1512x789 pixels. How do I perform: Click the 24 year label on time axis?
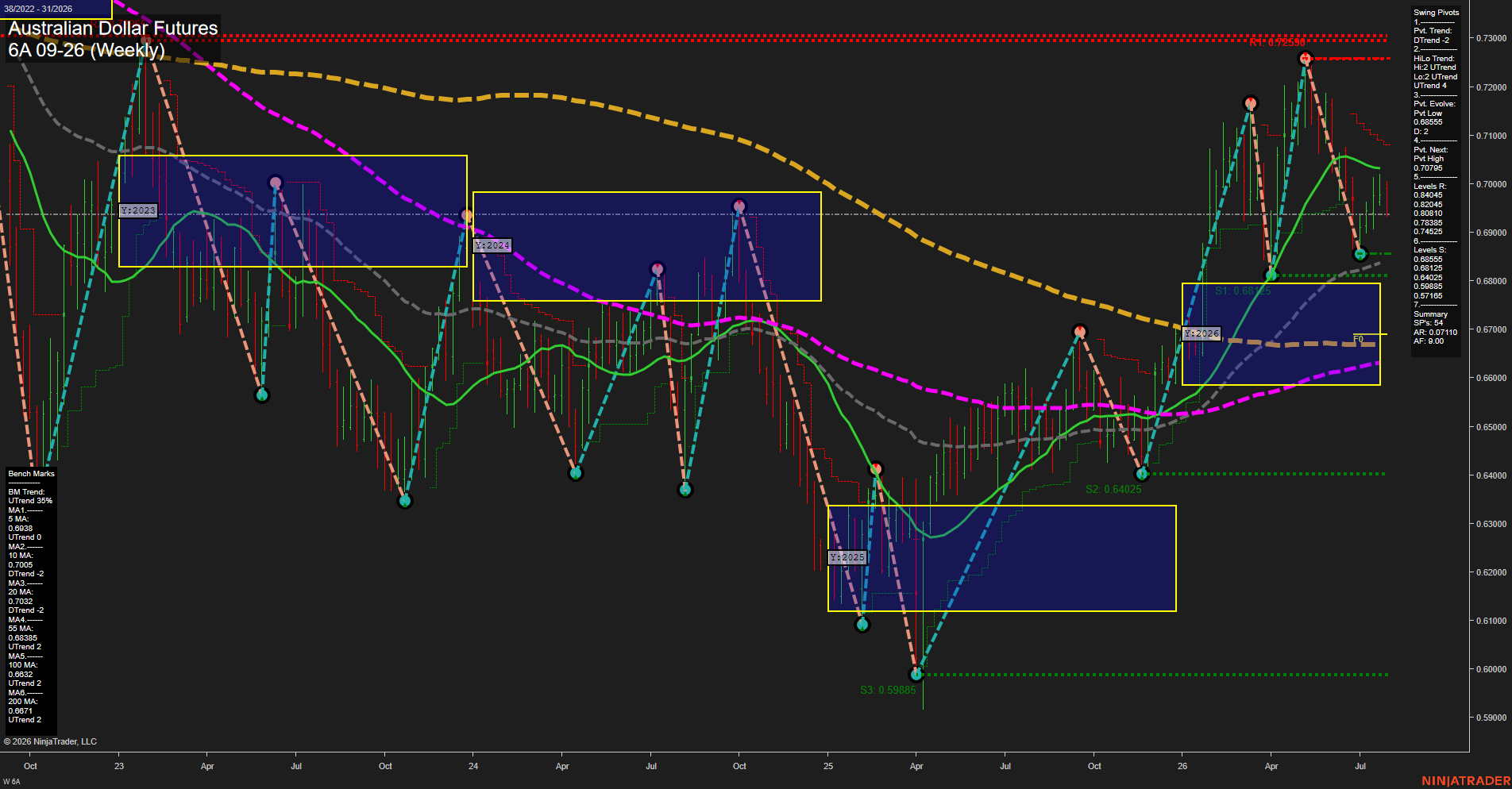(473, 766)
